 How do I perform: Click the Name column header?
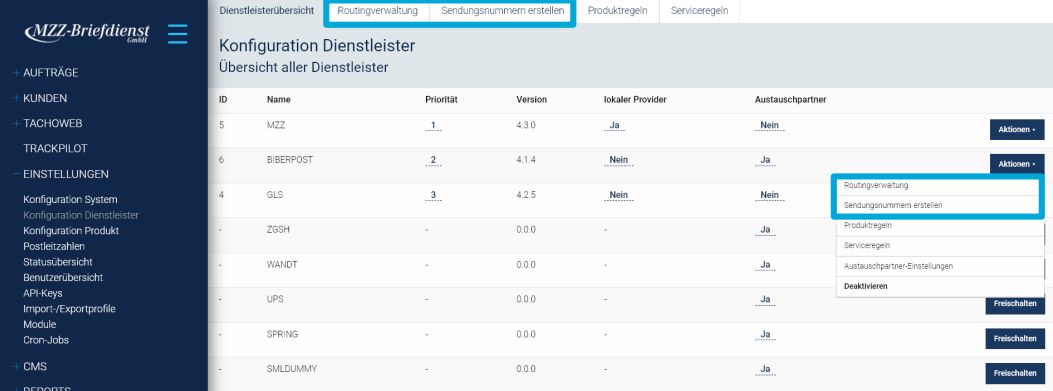click(278, 99)
